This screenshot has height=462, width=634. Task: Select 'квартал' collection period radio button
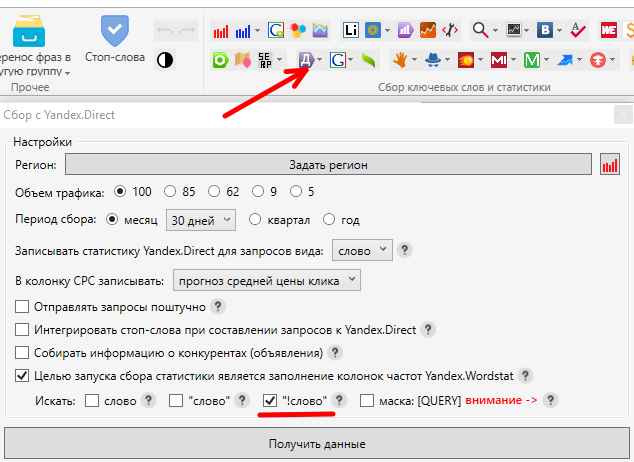(255, 220)
